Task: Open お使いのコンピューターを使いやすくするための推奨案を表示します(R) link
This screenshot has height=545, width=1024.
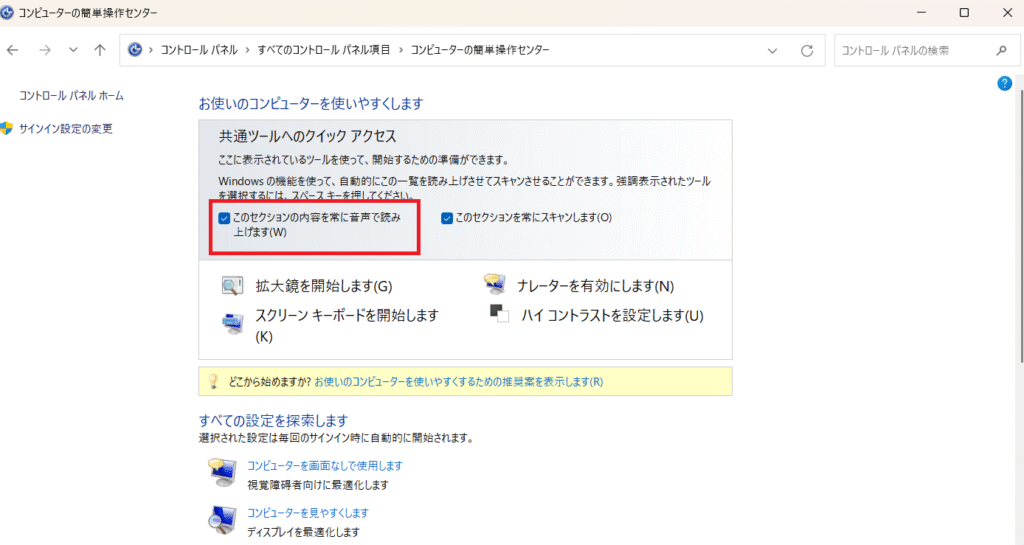Action: (458, 382)
